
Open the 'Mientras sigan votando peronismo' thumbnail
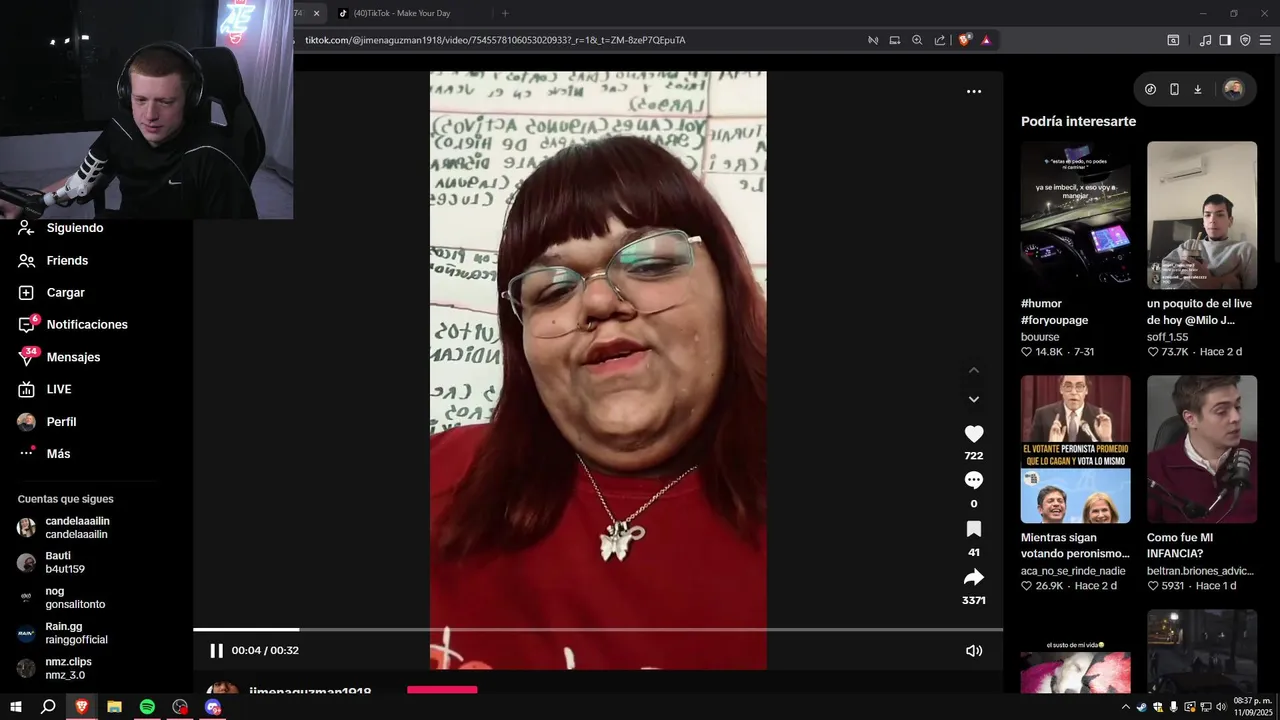1075,449
